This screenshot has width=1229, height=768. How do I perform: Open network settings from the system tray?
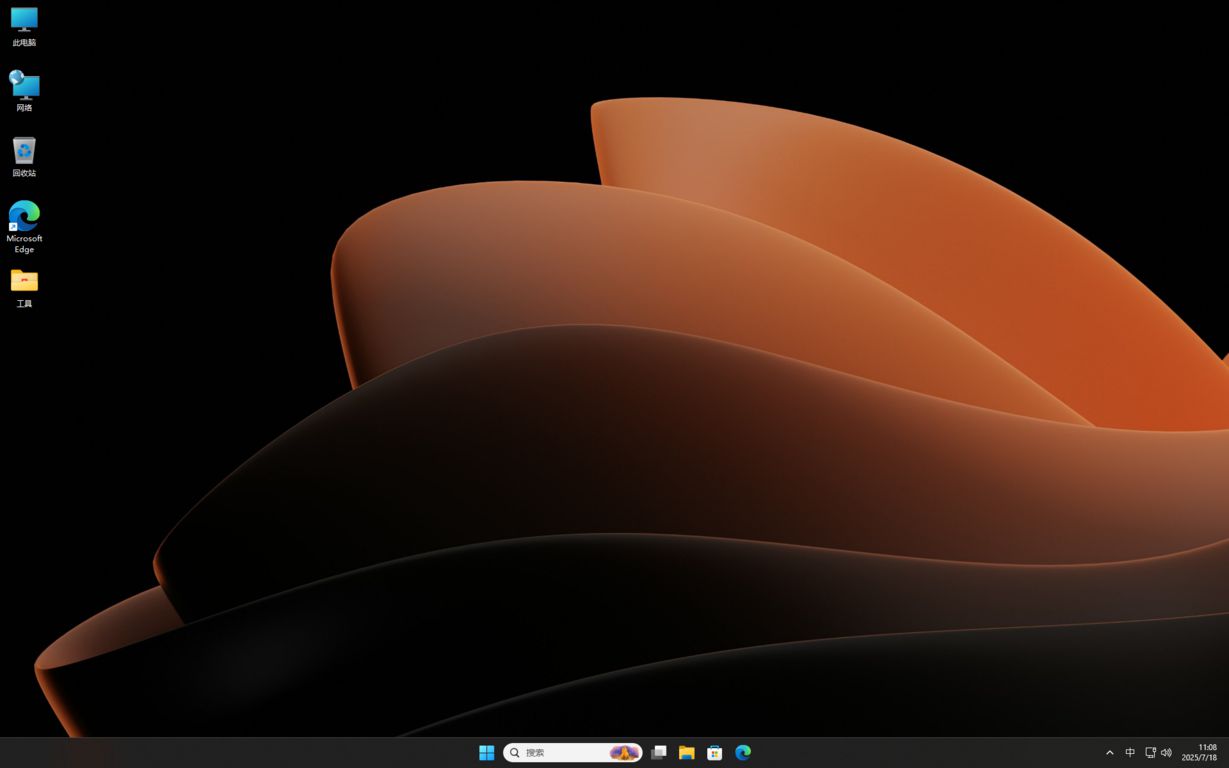coord(1149,752)
